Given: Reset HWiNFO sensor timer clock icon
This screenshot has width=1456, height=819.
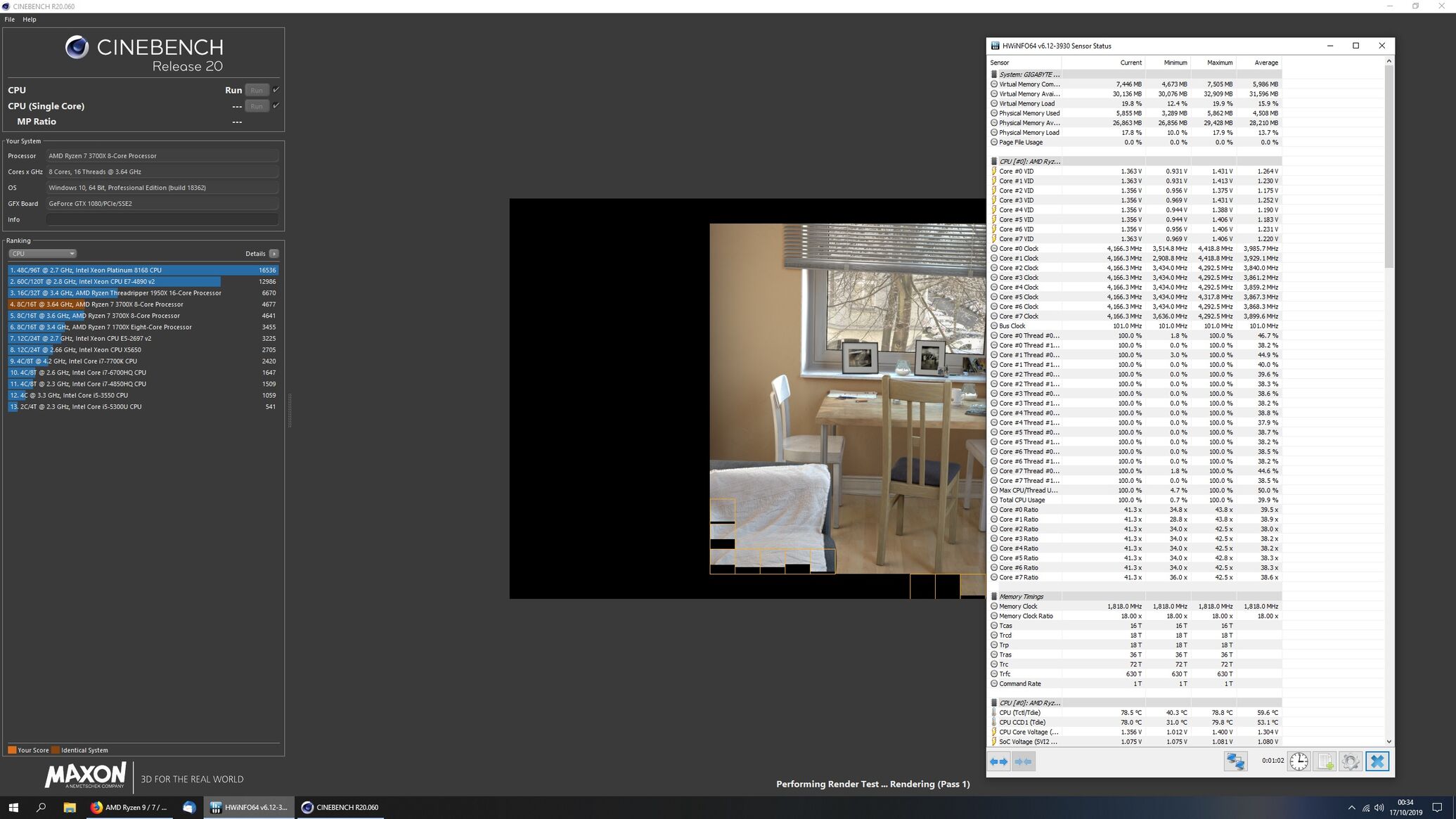Looking at the screenshot, I should [1299, 761].
